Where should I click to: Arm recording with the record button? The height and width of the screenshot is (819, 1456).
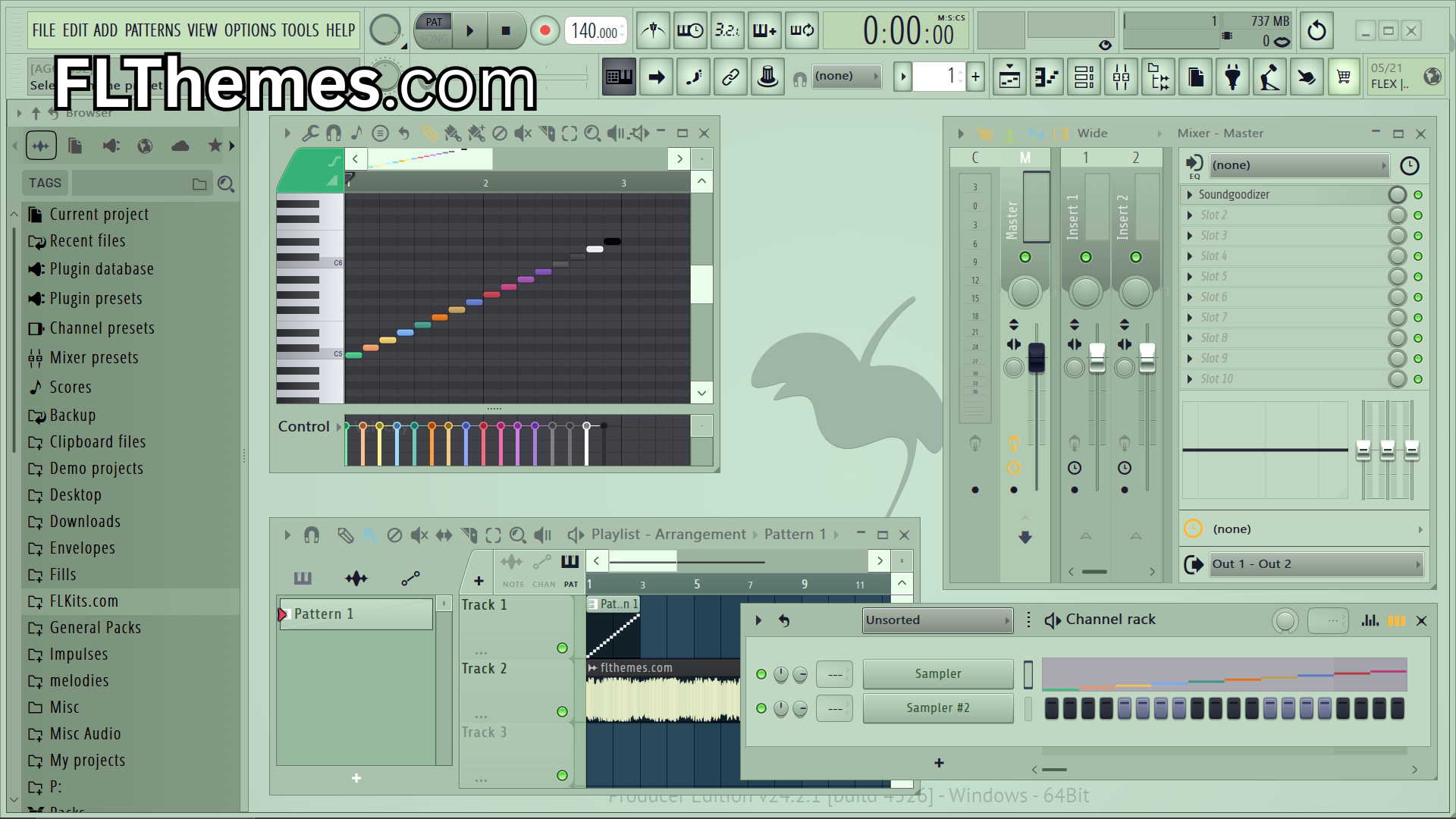[544, 31]
